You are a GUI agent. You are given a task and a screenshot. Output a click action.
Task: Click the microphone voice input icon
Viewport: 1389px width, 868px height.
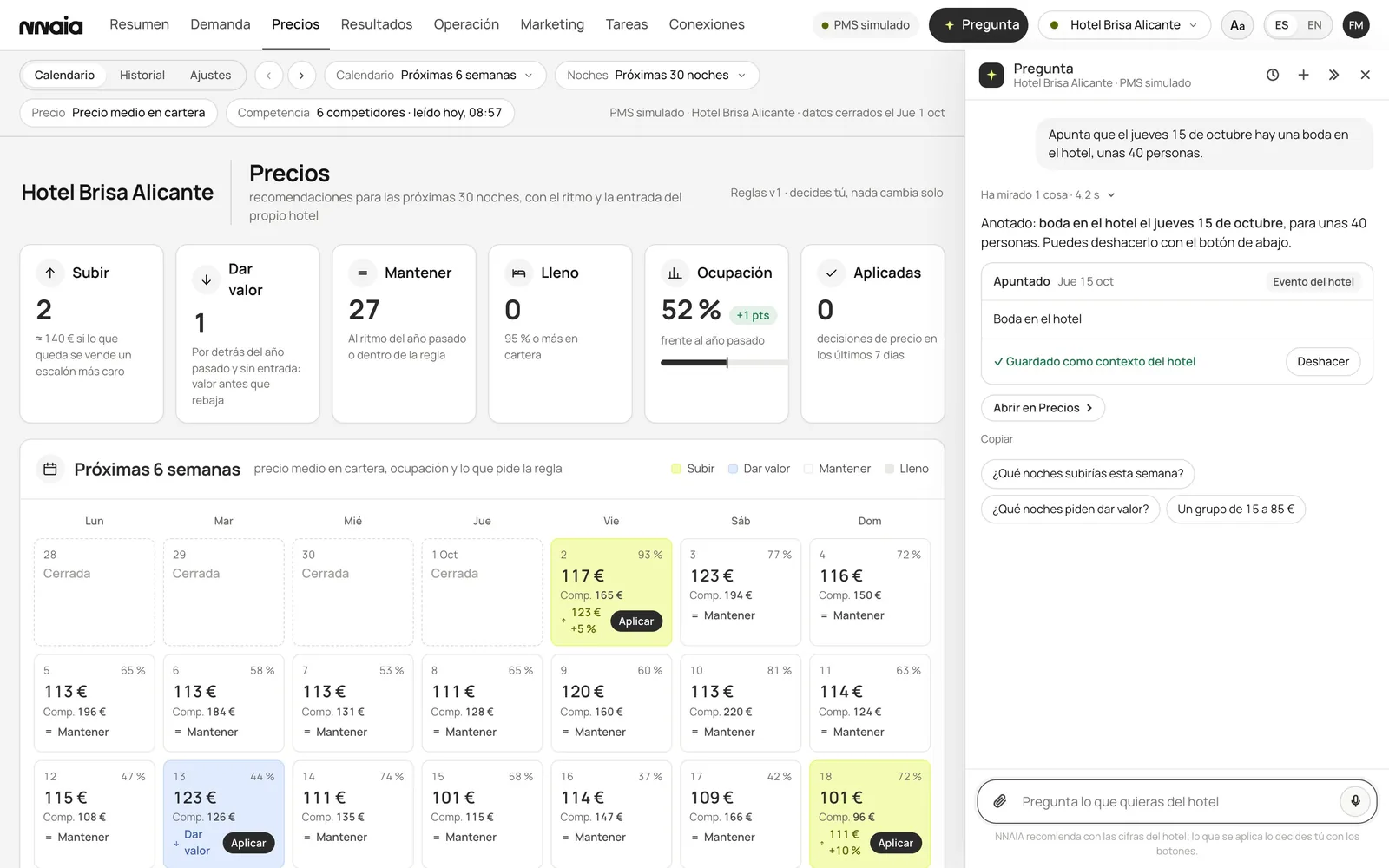tap(1355, 801)
